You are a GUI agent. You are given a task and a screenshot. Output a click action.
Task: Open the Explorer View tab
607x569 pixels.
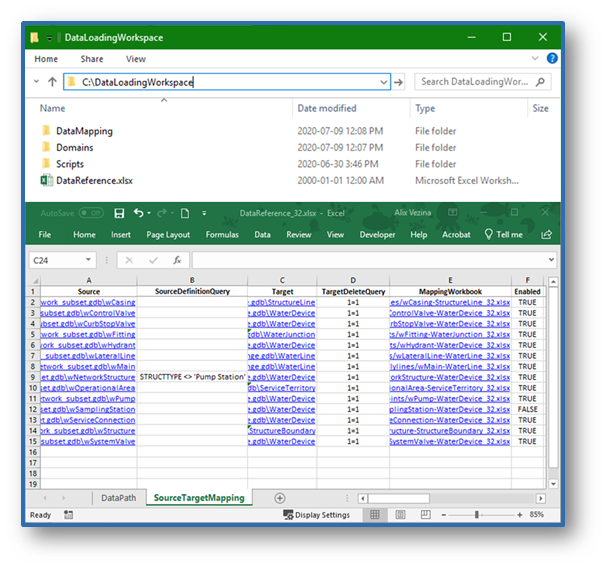[x=135, y=59]
